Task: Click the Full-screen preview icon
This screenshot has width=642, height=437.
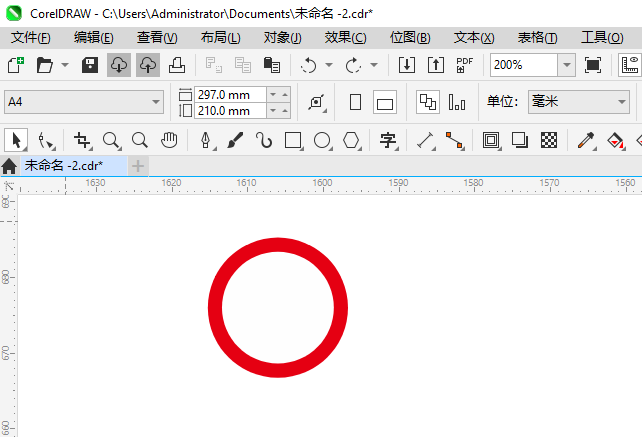Action: click(593, 65)
